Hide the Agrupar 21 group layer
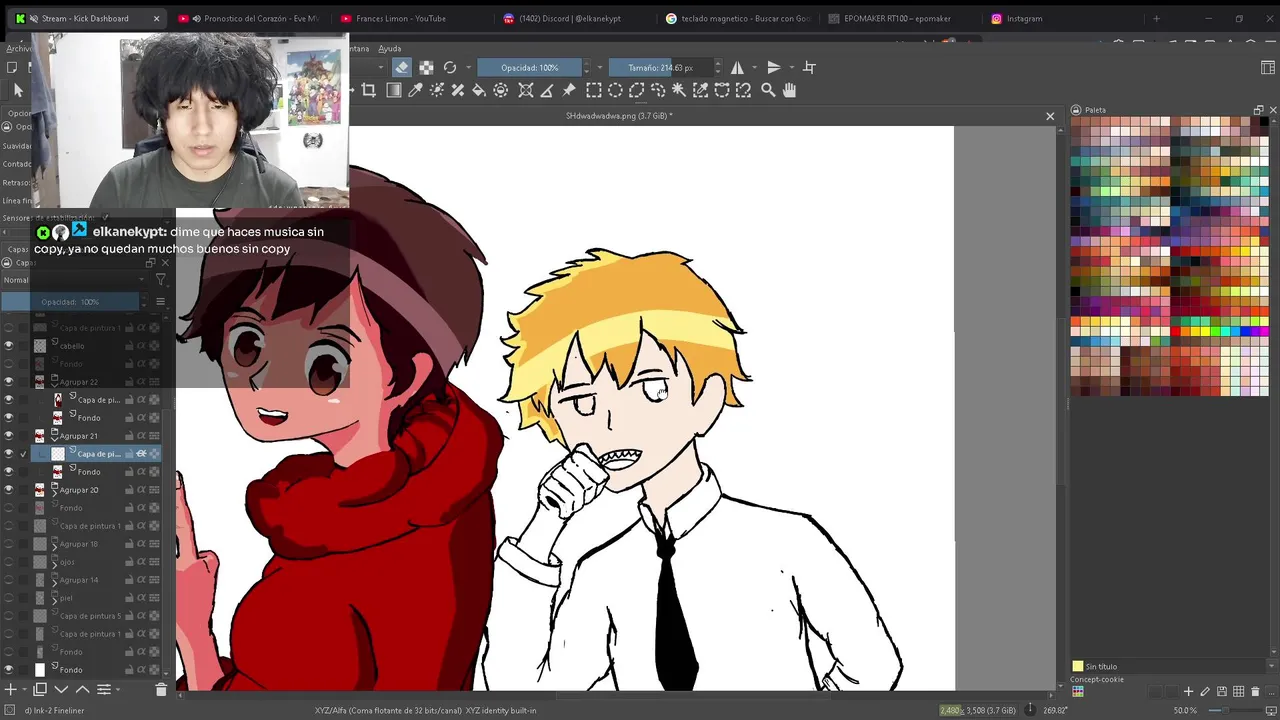Screen dimensions: 1280x720 click(x=9, y=436)
